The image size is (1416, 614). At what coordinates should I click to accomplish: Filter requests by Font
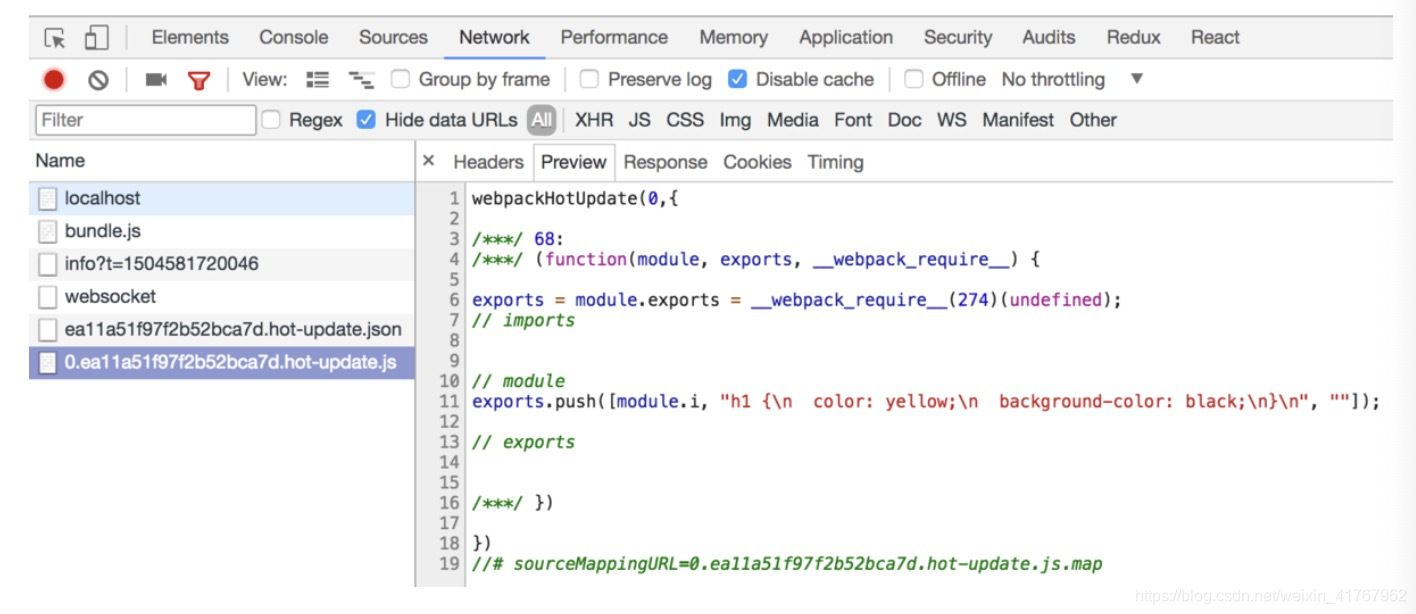point(853,120)
